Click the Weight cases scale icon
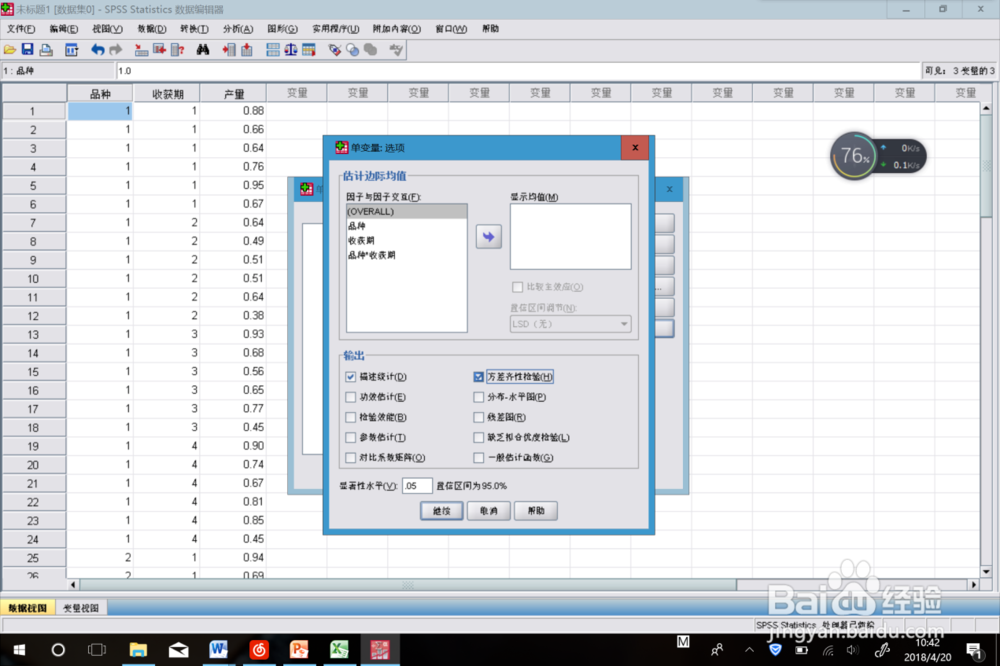Viewport: 1000px width, 666px height. 291,50
